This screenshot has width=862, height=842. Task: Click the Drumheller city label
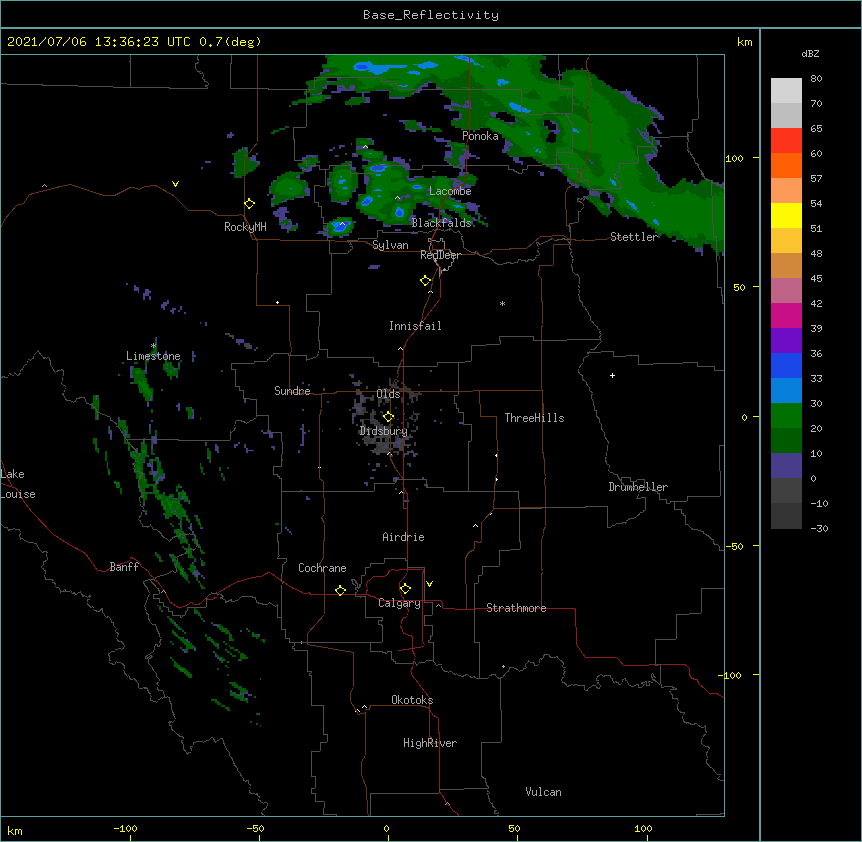(x=638, y=487)
